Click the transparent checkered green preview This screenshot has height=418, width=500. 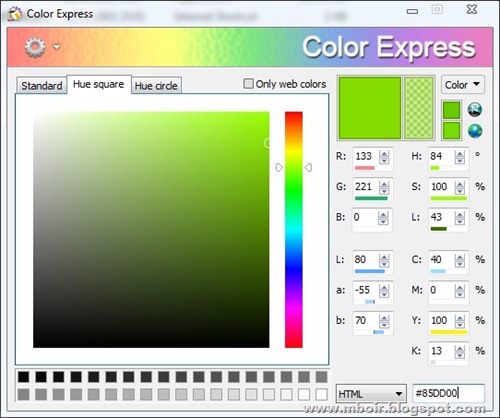tap(419, 108)
